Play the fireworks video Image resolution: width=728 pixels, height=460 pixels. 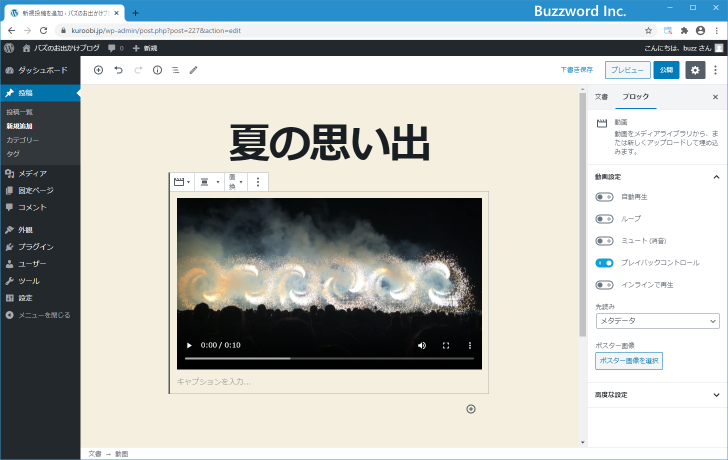189,345
